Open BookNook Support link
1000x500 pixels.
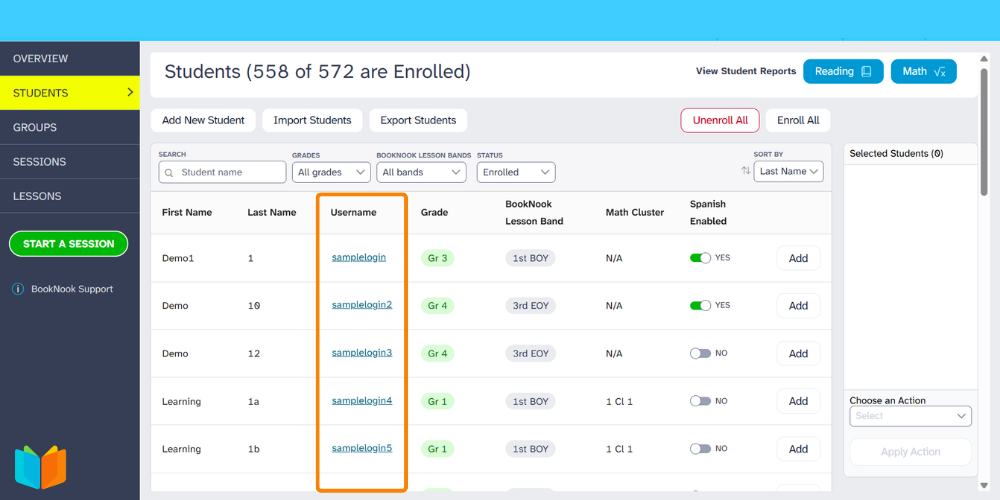pyautogui.click(x=72, y=289)
